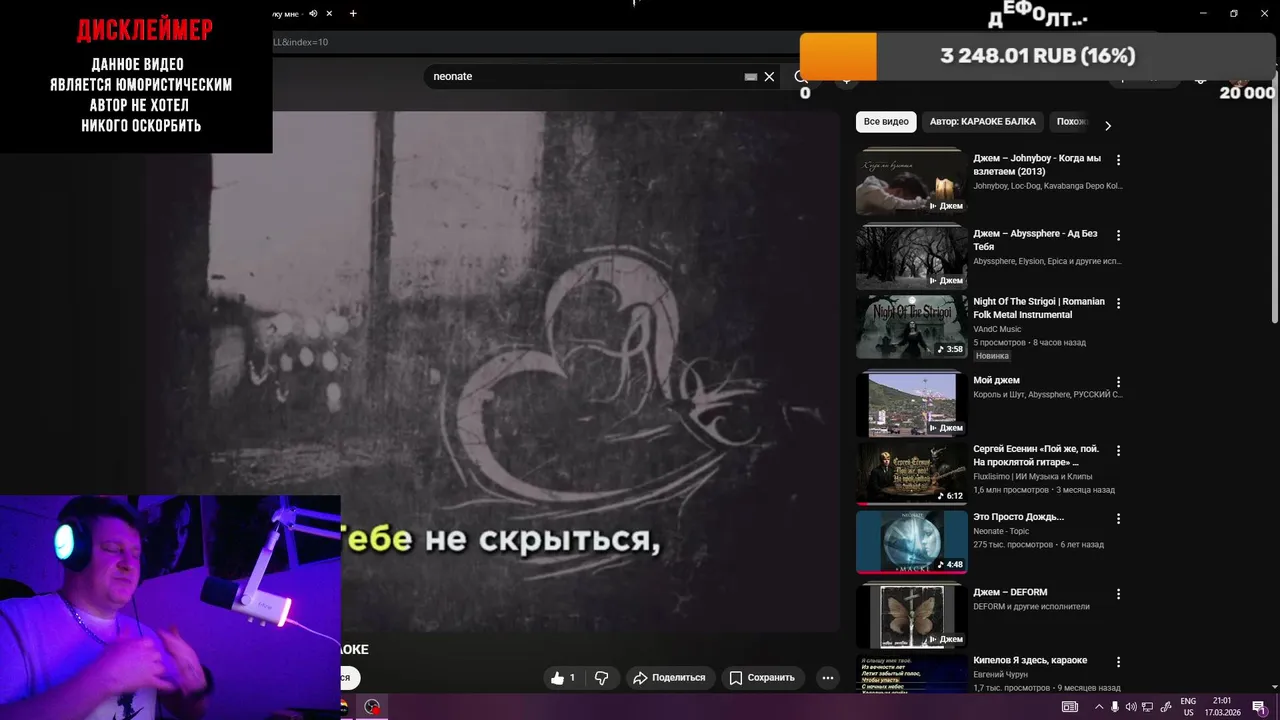The width and height of the screenshot is (1280, 720).
Task: Open Джем – DEFORM thumbnail
Action: click(x=911, y=616)
